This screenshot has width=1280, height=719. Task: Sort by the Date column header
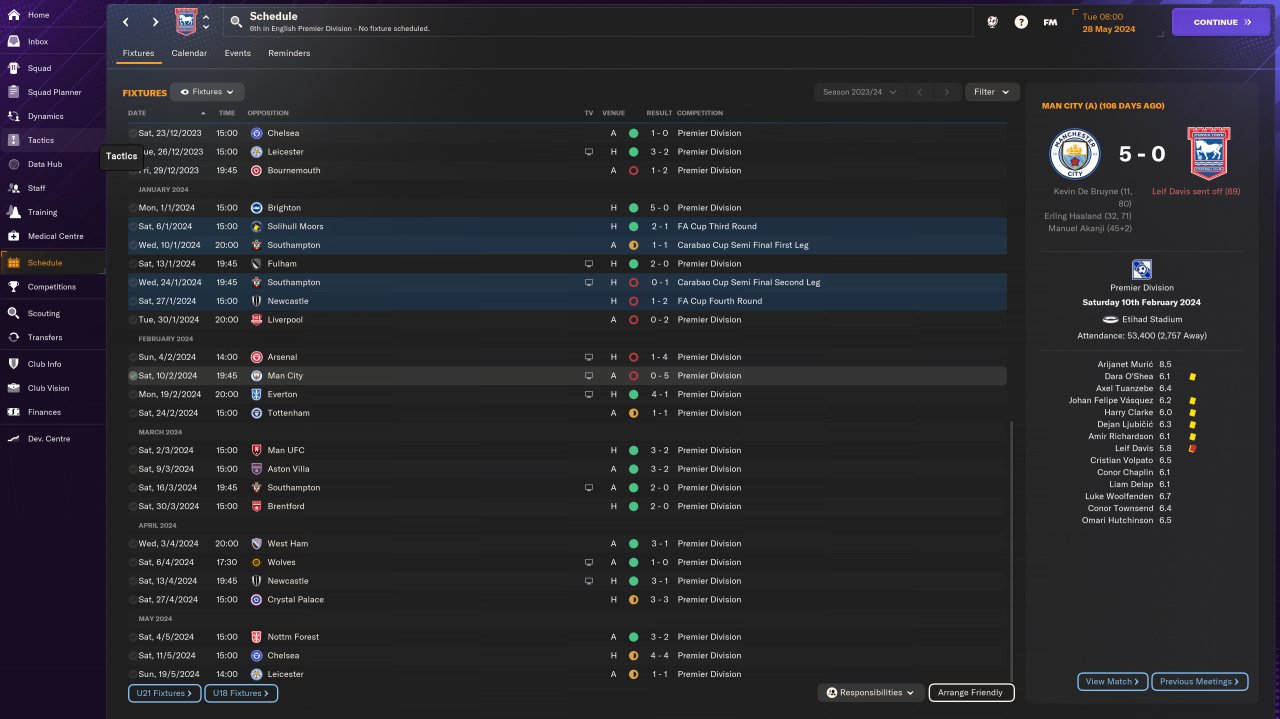[x=137, y=113]
